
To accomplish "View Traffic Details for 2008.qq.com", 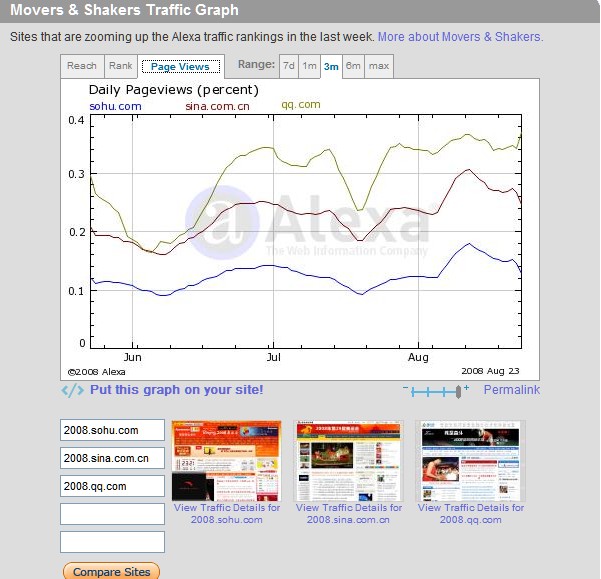I will (471, 513).
